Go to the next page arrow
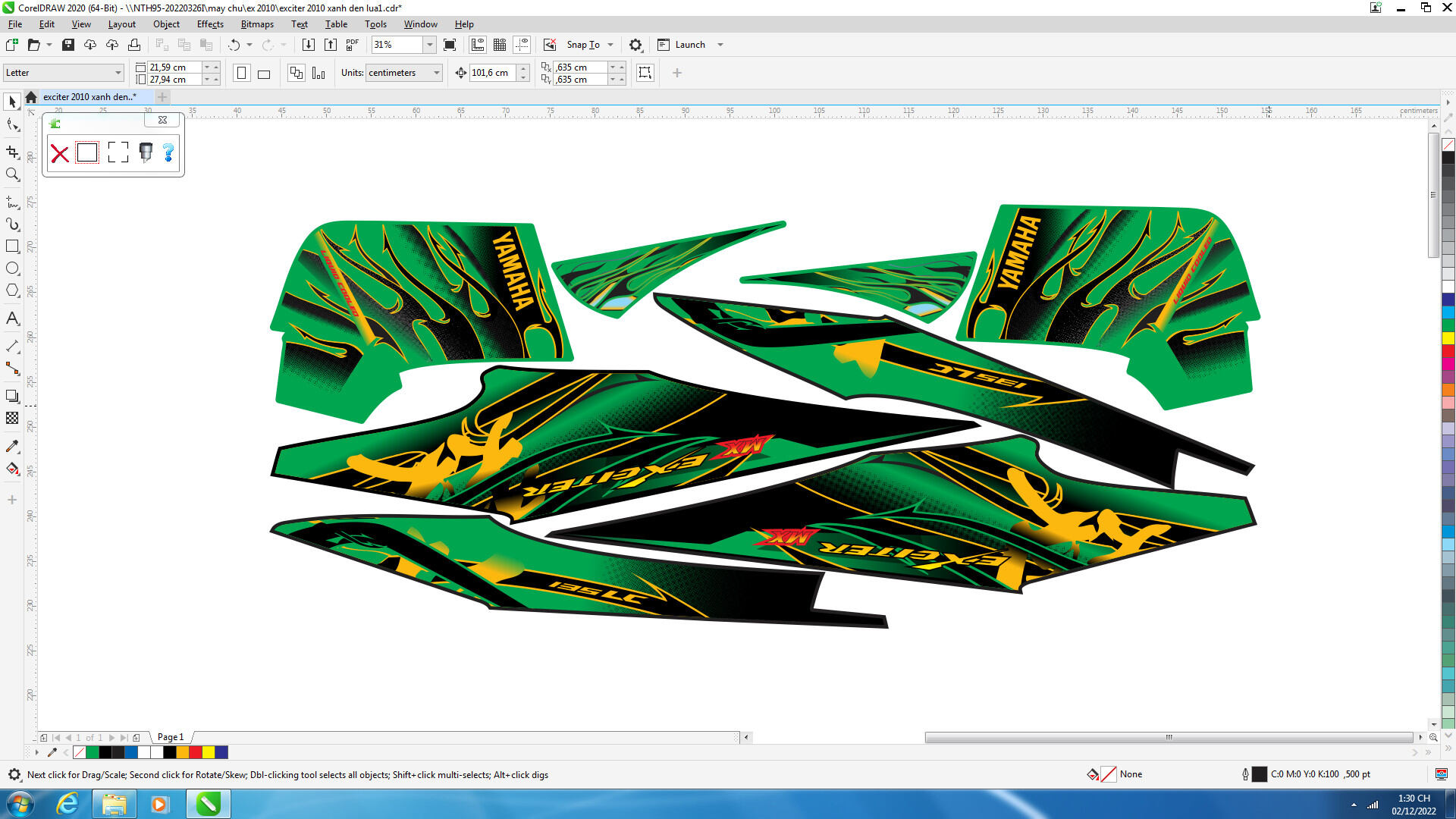 point(111,737)
